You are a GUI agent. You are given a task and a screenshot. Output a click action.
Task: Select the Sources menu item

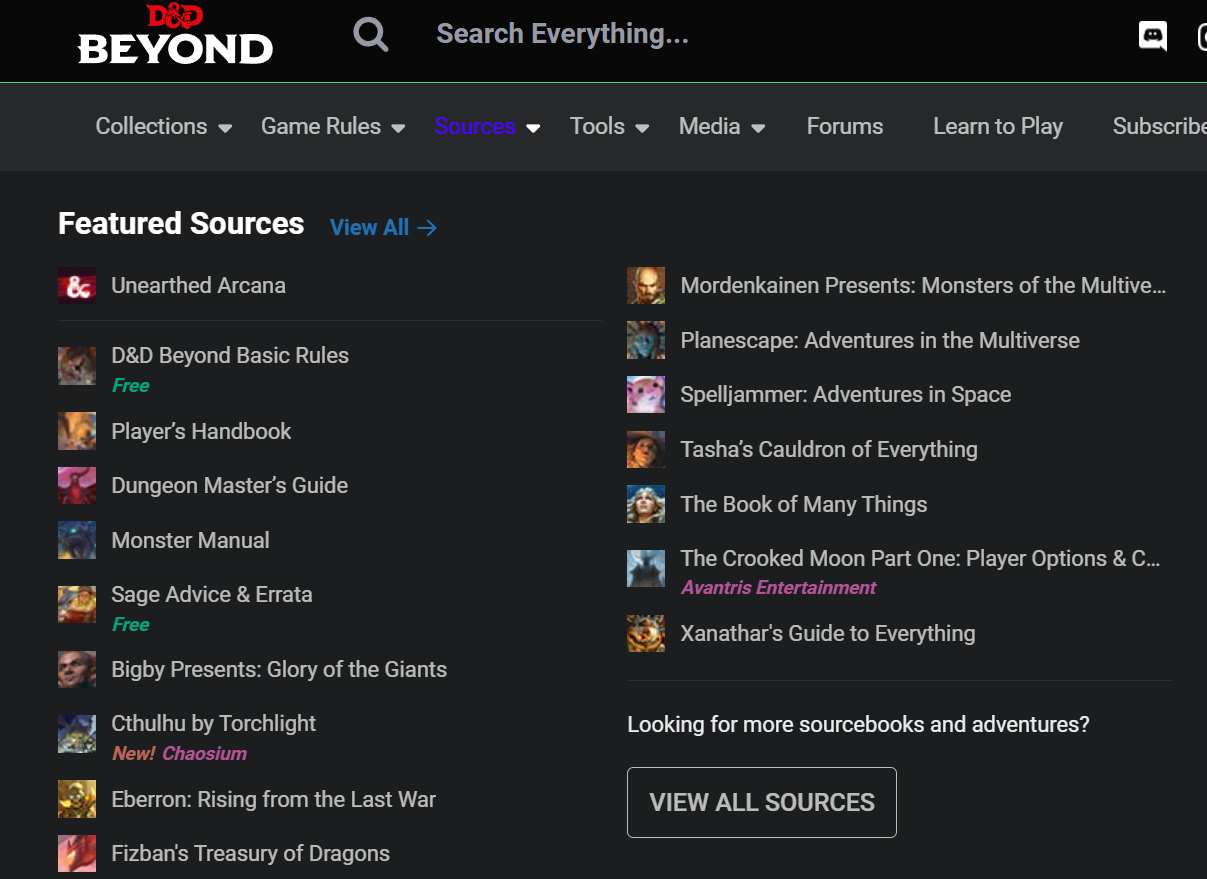pos(475,126)
